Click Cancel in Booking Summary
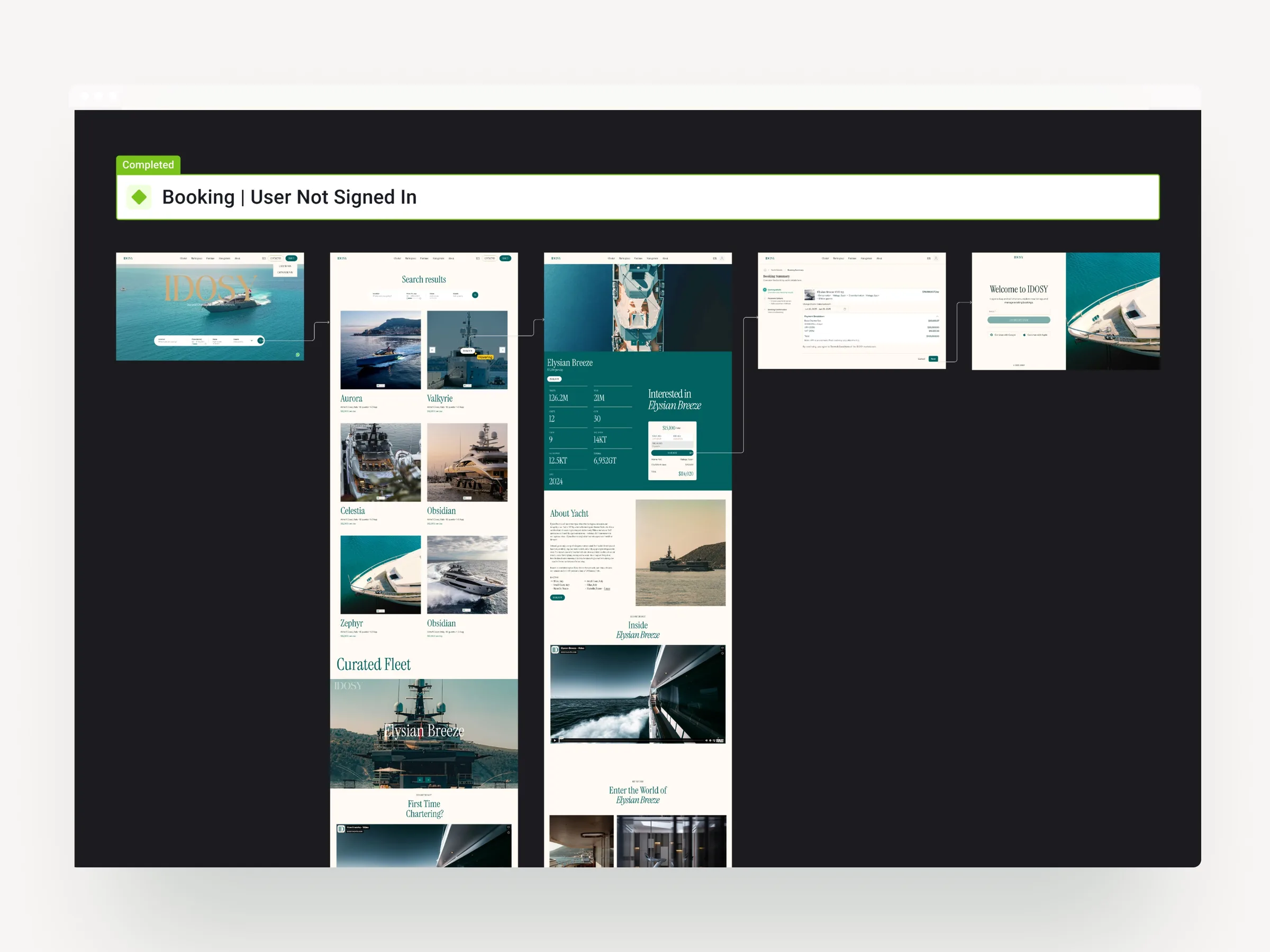 [x=921, y=359]
